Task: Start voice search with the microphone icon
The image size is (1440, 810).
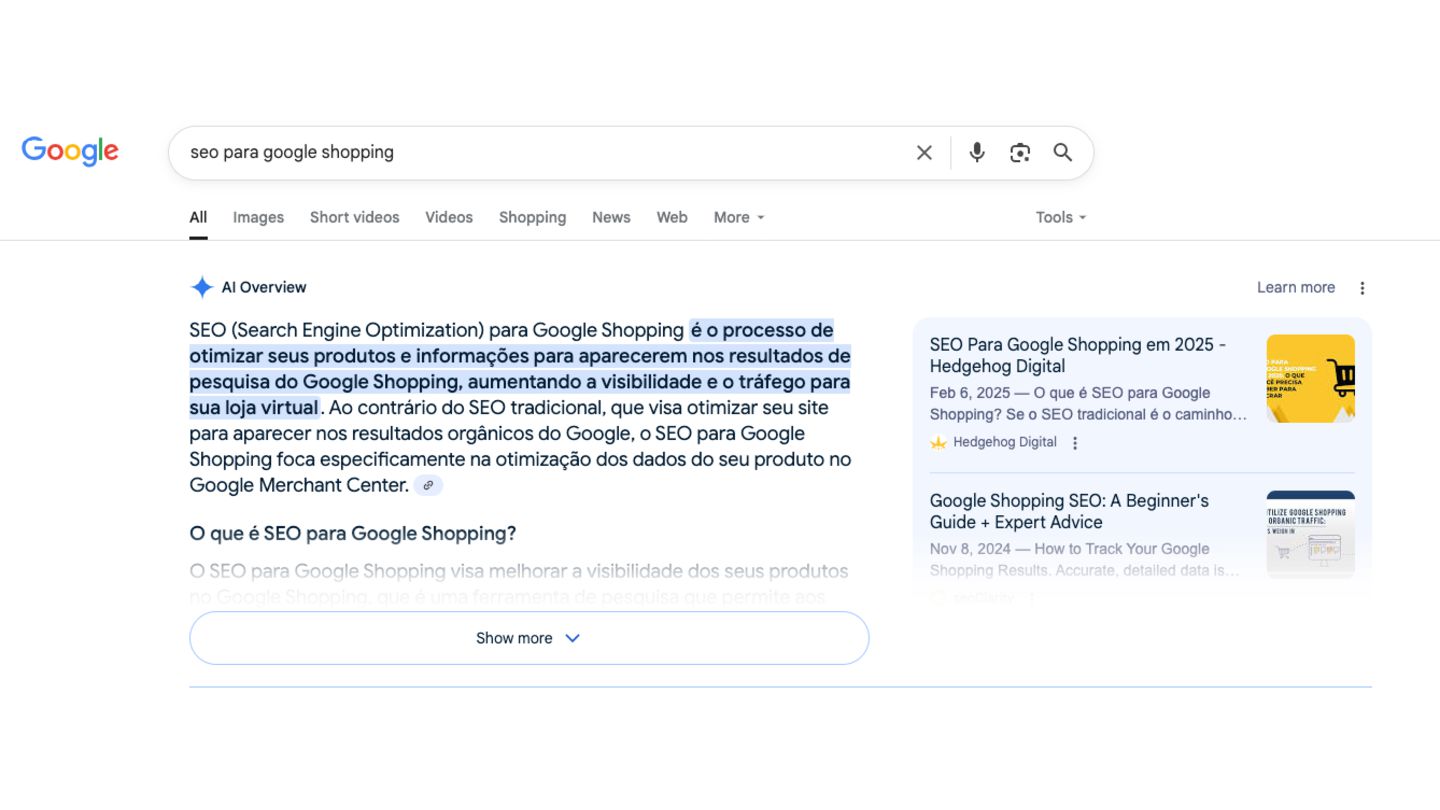Action: [x=977, y=152]
